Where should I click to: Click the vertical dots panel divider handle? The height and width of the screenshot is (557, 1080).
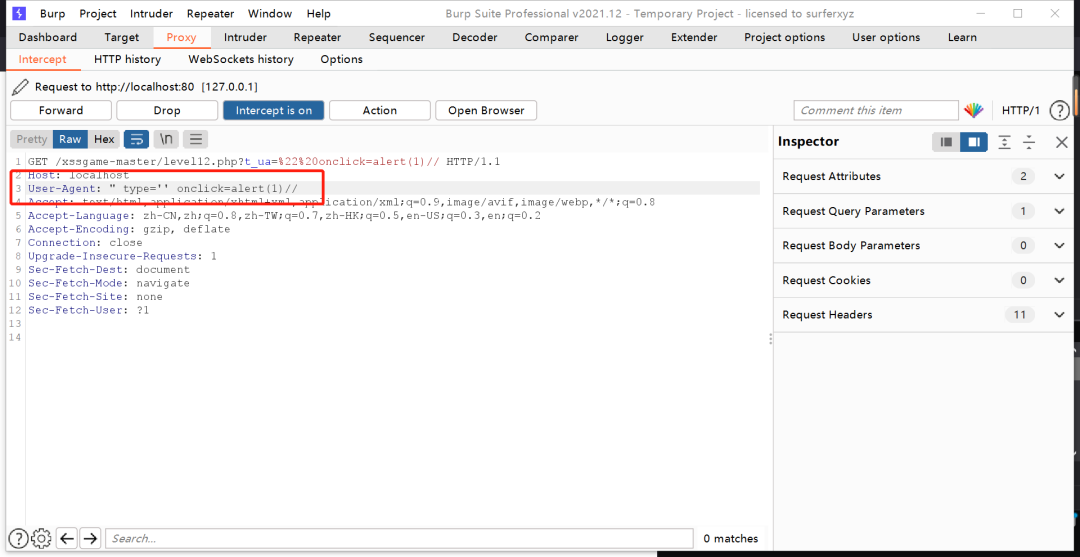[770, 339]
